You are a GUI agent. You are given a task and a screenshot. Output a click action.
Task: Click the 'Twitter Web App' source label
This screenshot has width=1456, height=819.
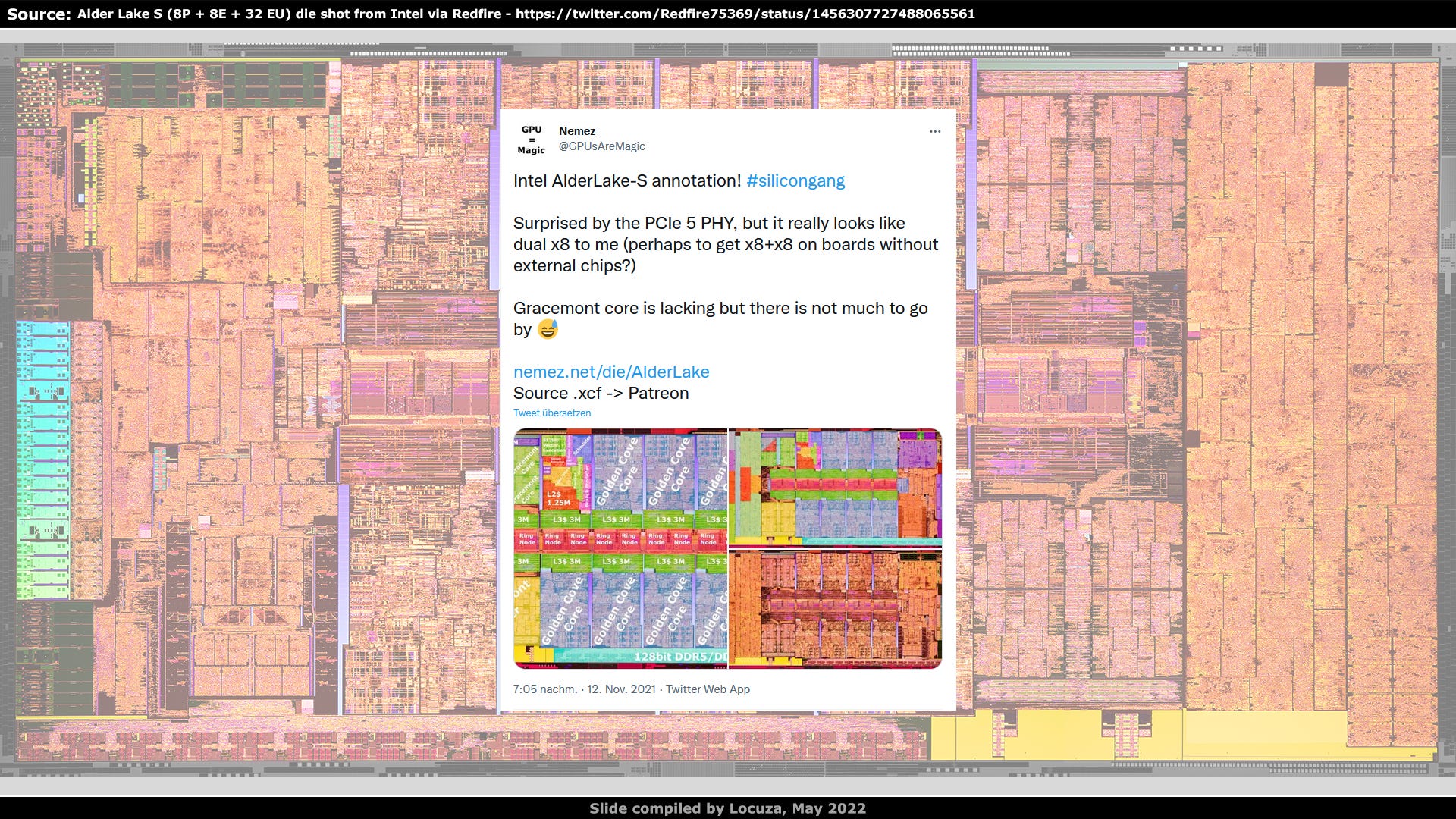coord(708,689)
